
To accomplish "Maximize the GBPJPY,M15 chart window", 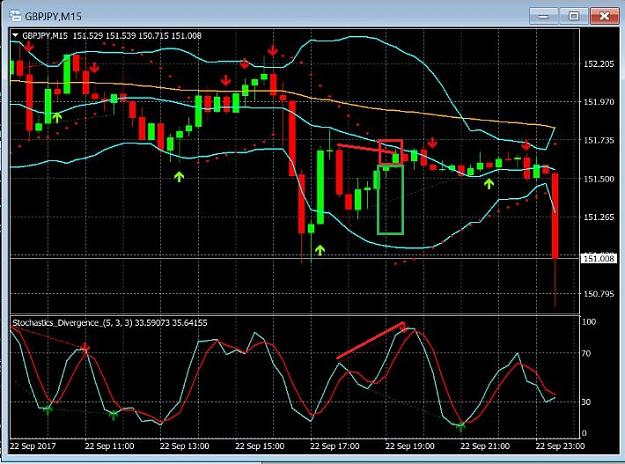I will coord(574,16).
